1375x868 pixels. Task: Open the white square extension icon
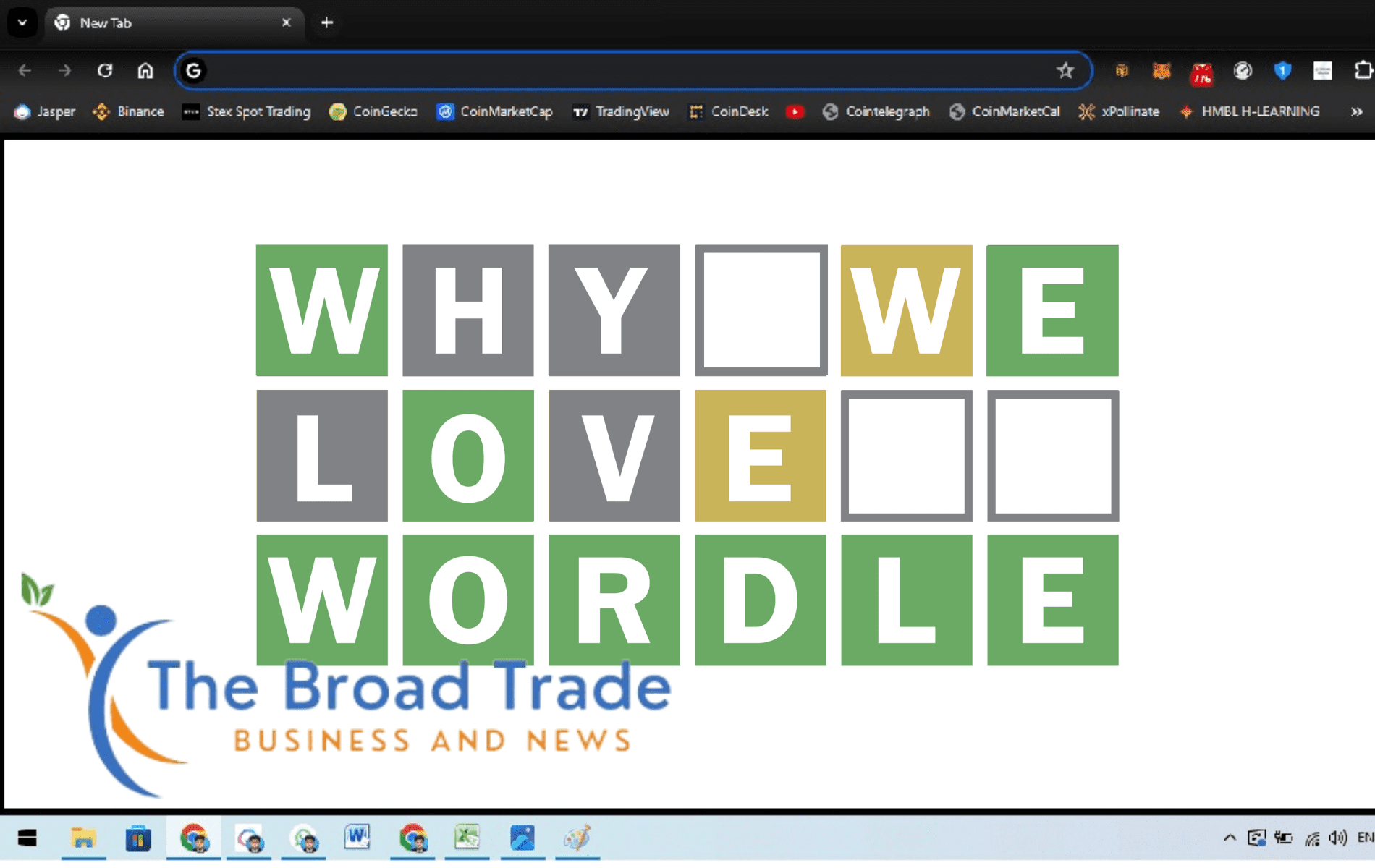[1323, 70]
